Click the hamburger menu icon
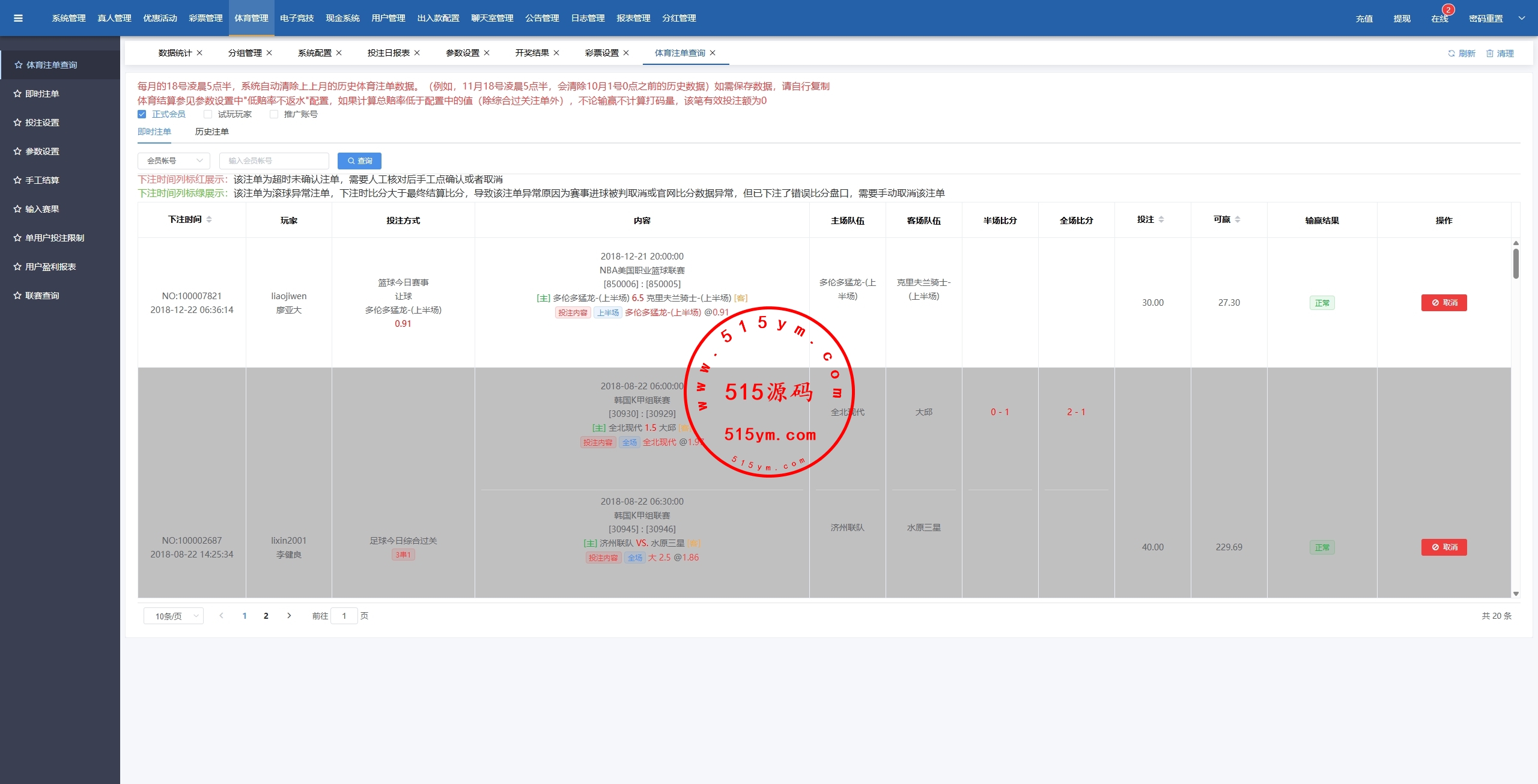Viewport: 1538px width, 784px height. [18, 18]
